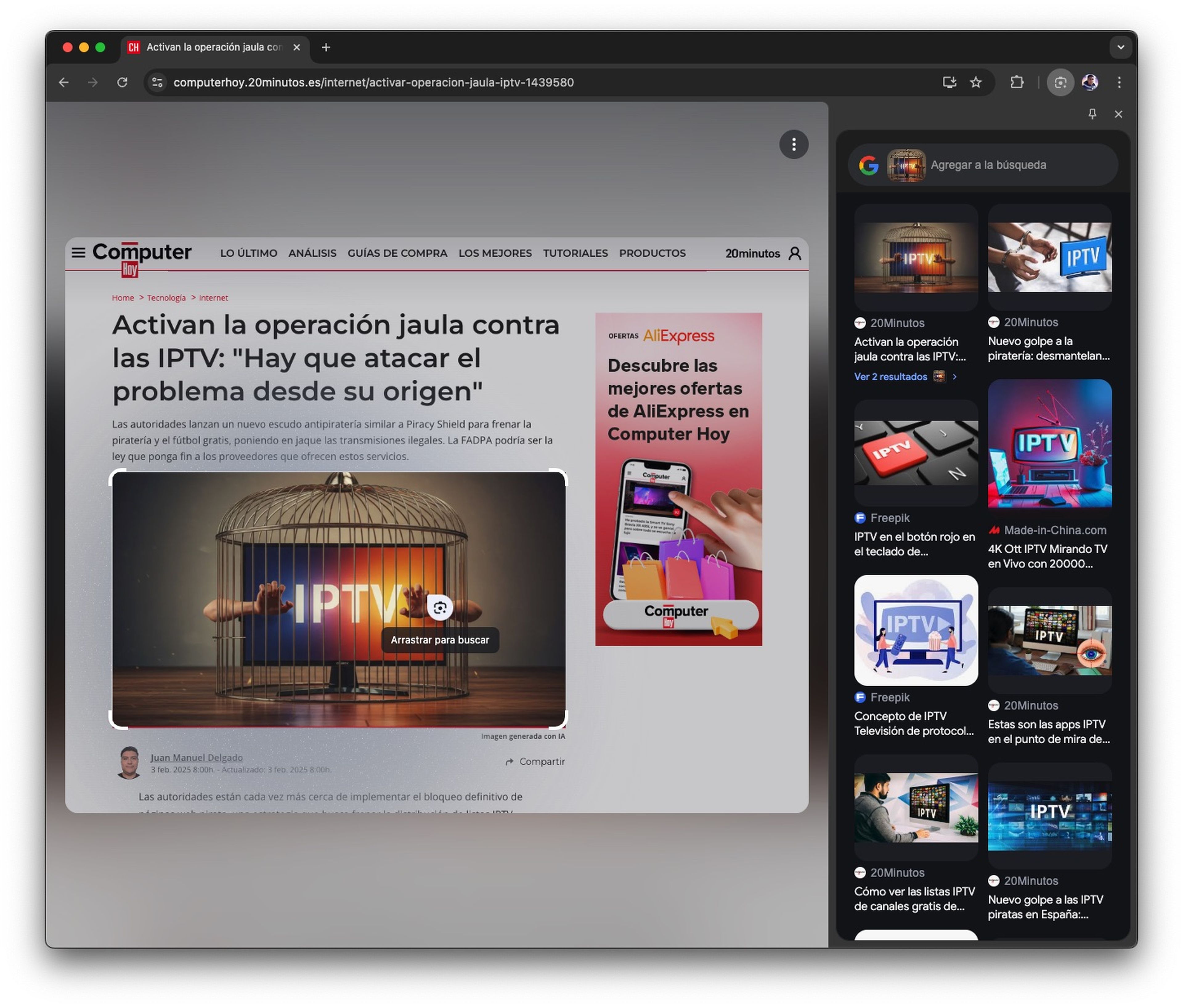1183x1008 pixels.
Task: Click the forward navigation arrow
Action: pyautogui.click(x=92, y=82)
